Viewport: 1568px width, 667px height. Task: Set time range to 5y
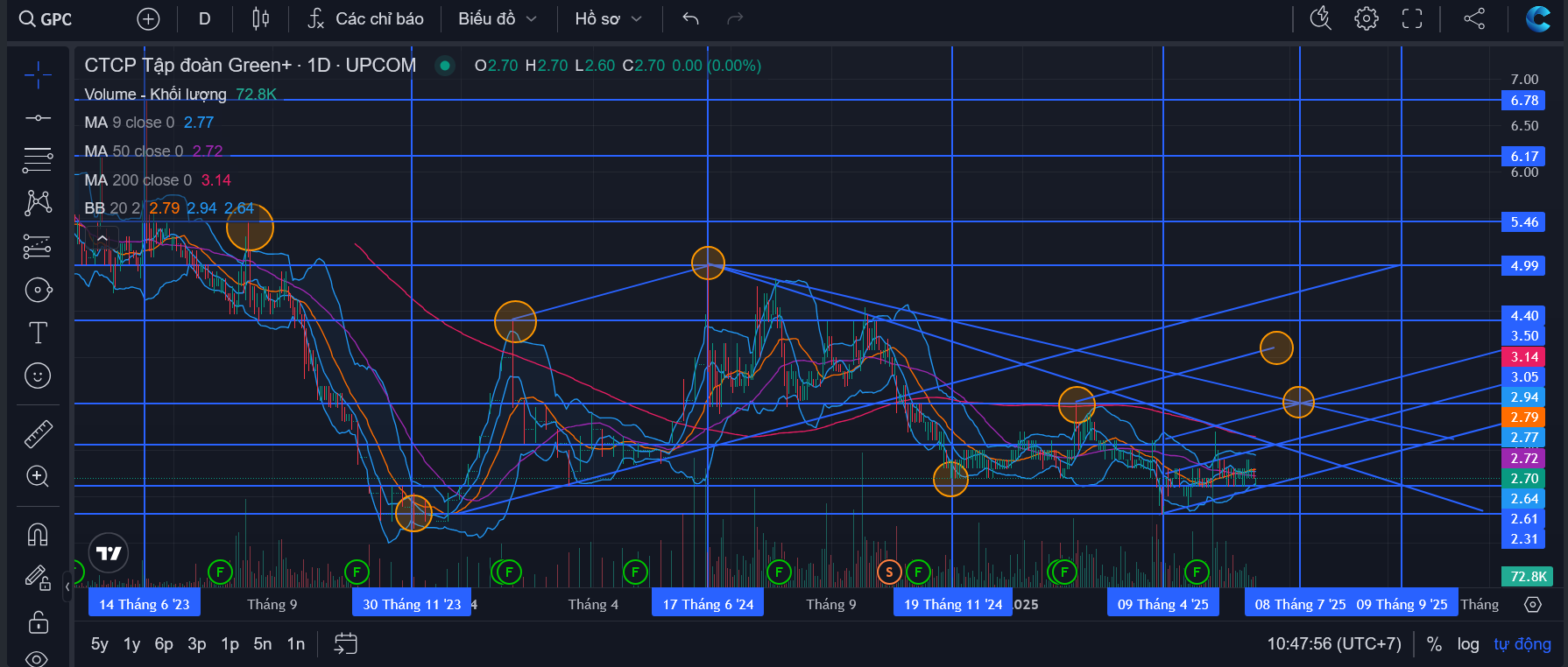(x=100, y=644)
